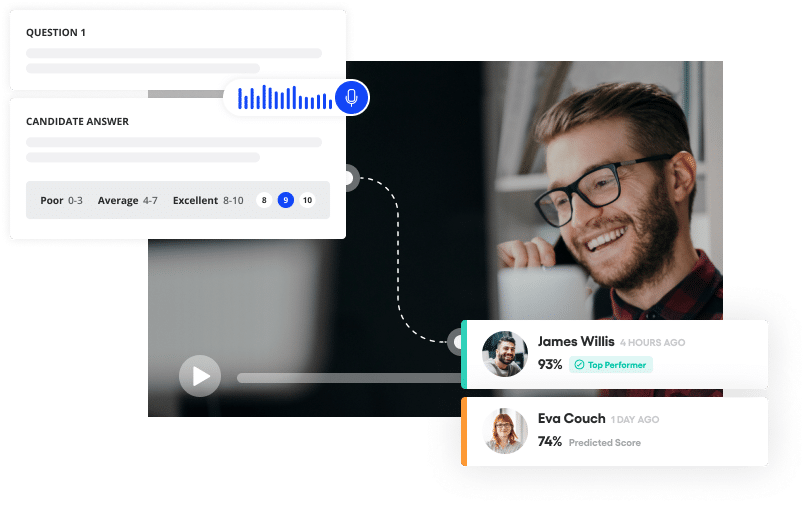Click the Poor 0-3 rating label
808x506 pixels.
pos(61,200)
